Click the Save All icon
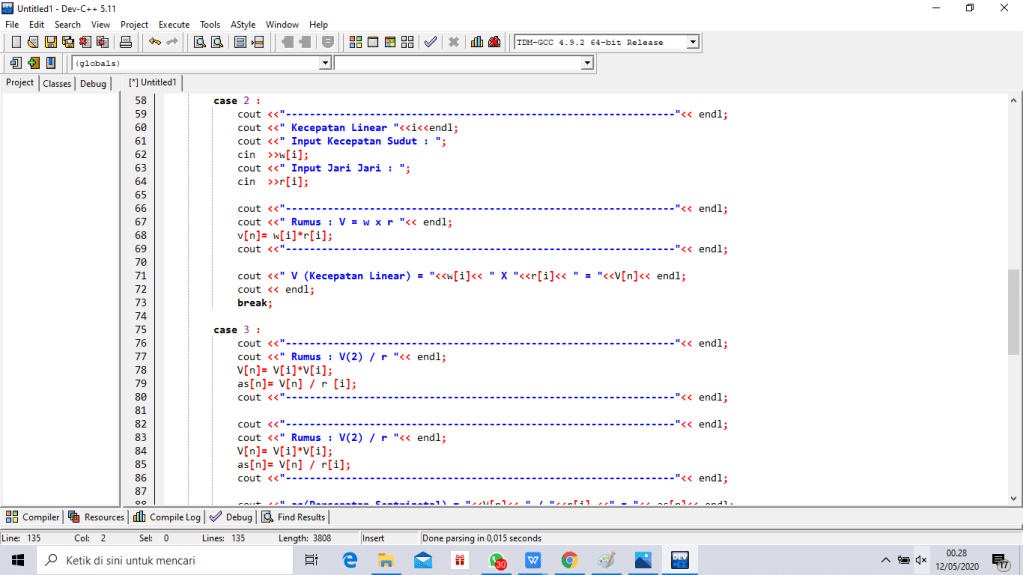The height and width of the screenshot is (575, 1023). [x=68, y=42]
